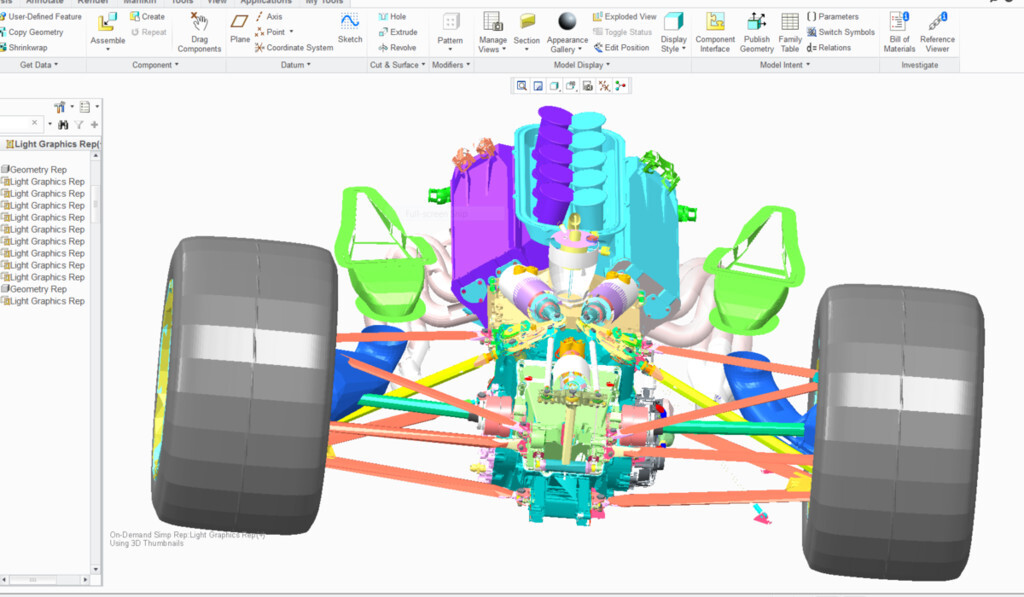Viewport: 1024px width, 597px height.
Task: Expand the Datum group menu
Action: (295, 65)
